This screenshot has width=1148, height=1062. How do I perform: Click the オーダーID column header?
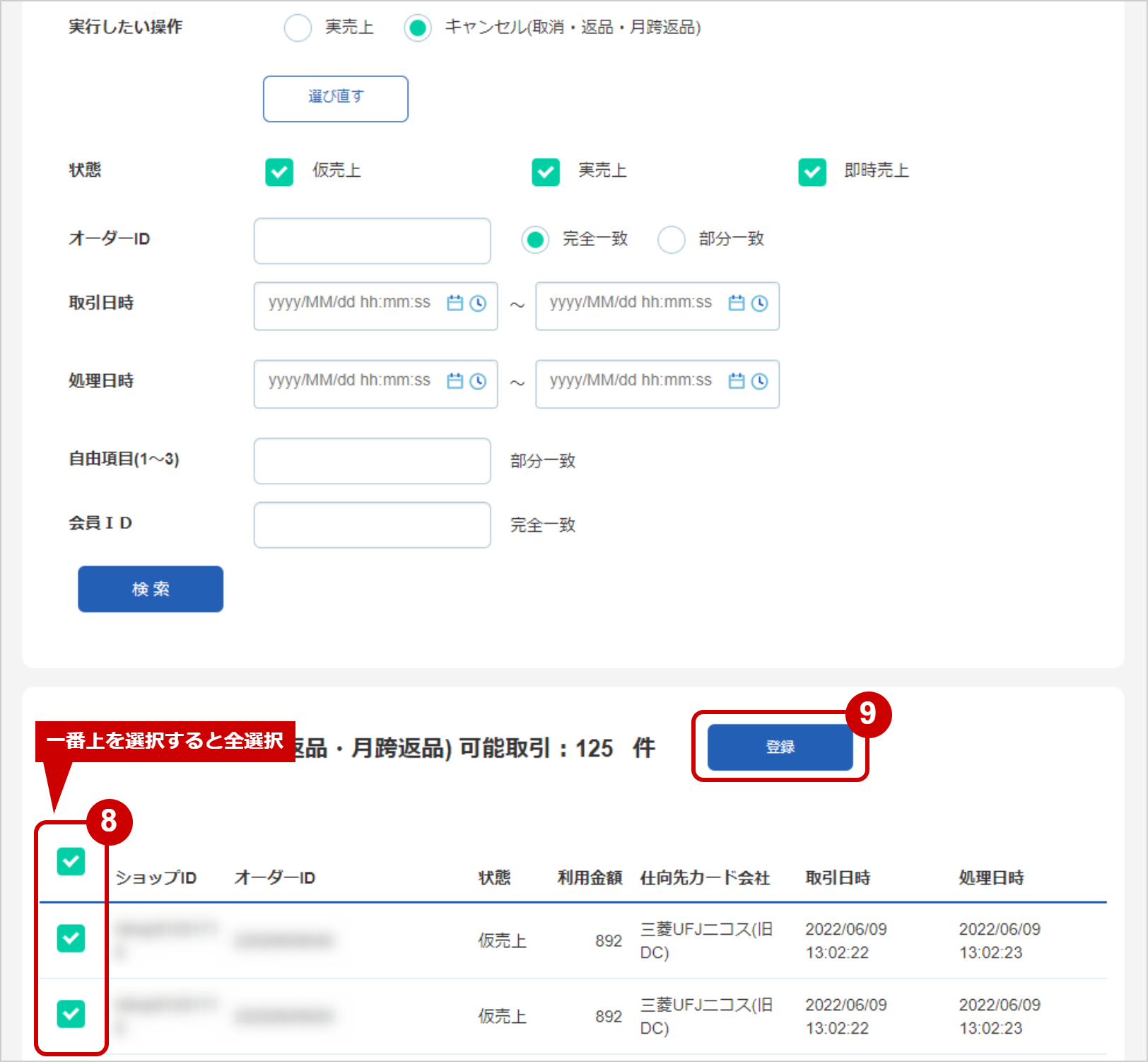275,877
